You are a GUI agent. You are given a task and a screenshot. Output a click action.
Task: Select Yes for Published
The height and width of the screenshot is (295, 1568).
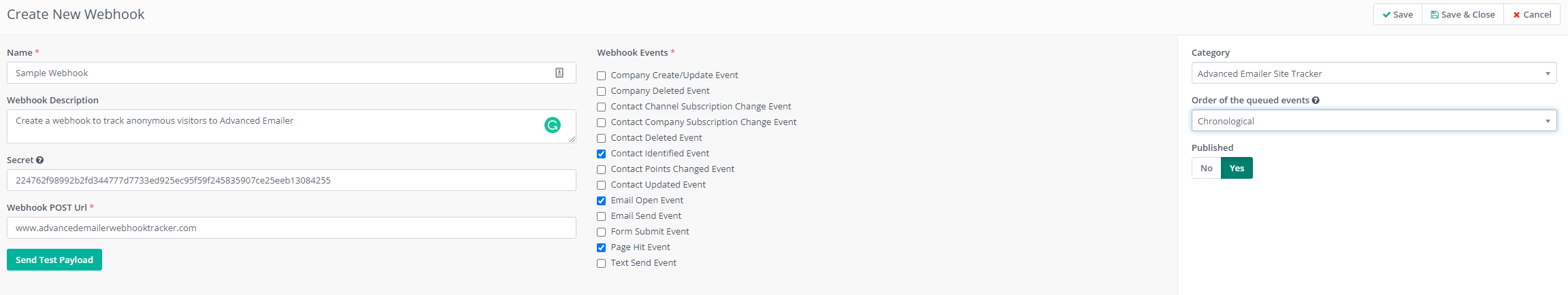[1237, 169]
